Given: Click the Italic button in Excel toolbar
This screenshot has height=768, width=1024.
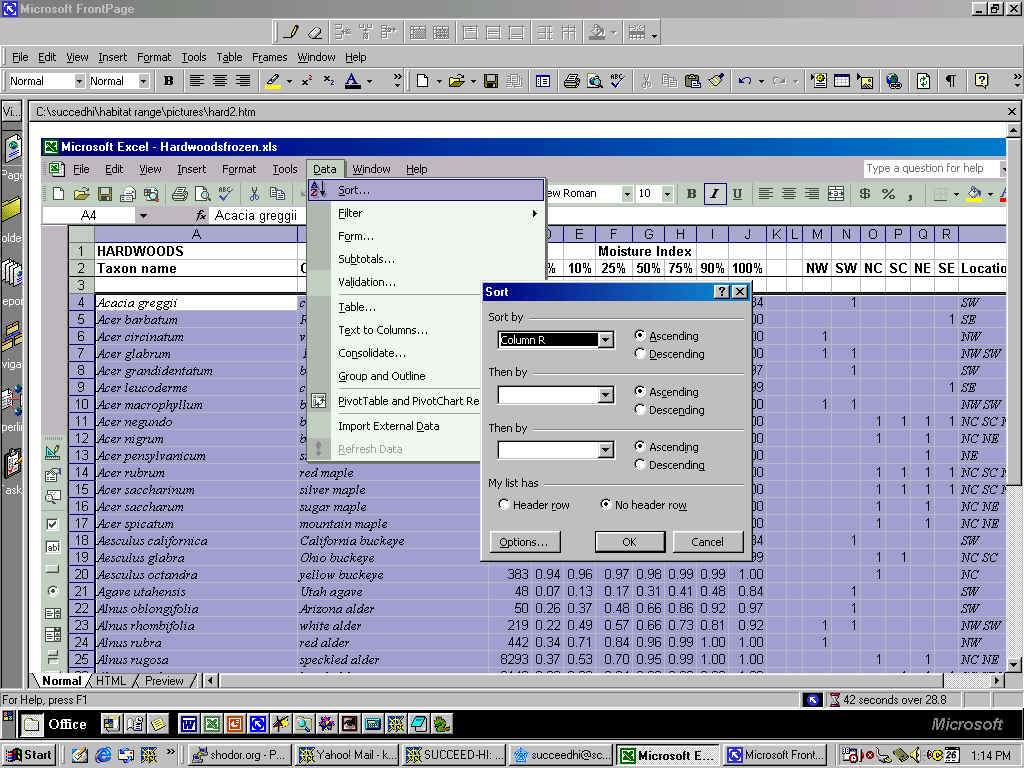Looking at the screenshot, I should [x=714, y=194].
